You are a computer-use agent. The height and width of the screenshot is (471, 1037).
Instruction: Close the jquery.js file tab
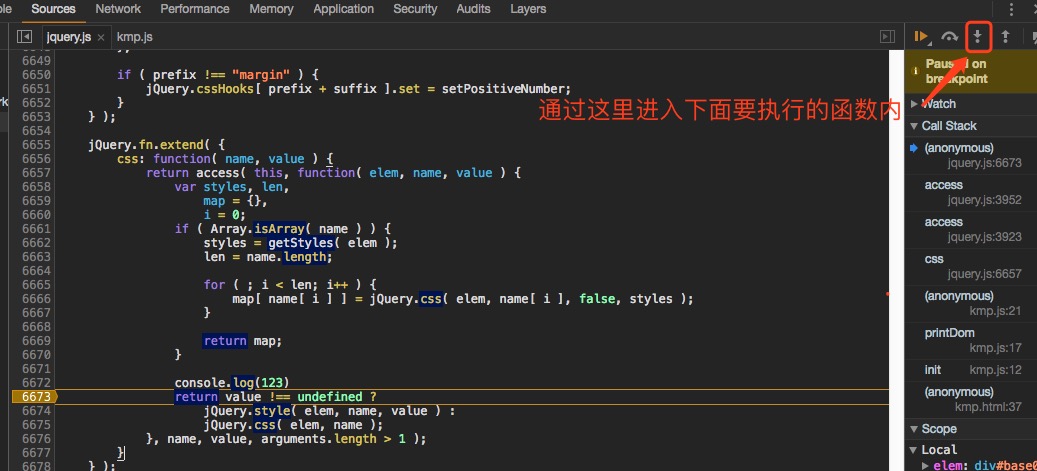click(x=101, y=37)
